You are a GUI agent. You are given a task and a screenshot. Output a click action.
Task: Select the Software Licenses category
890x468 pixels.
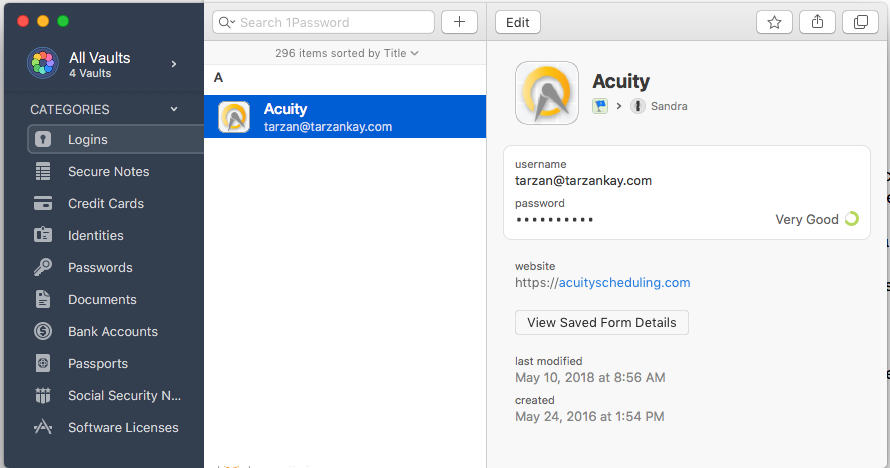[x=123, y=428]
